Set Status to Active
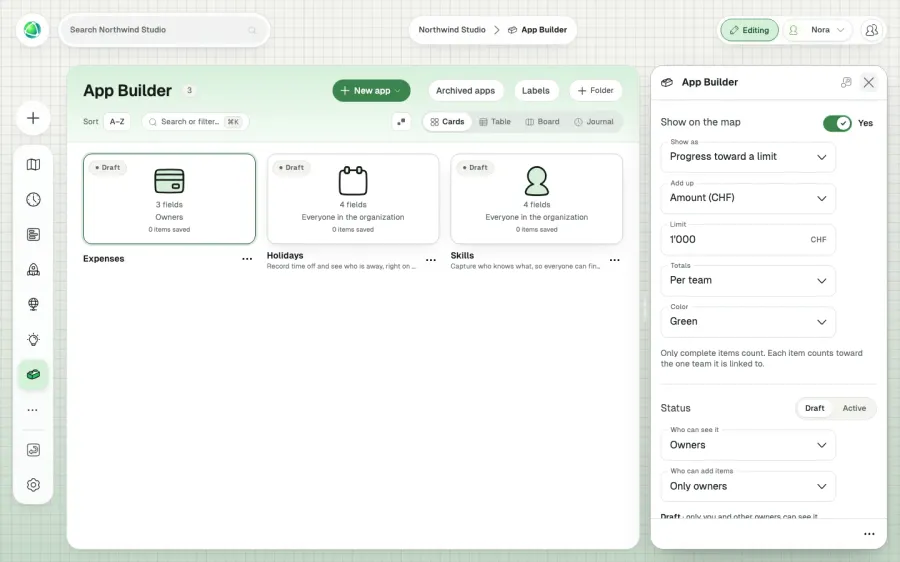Viewport: 900px width, 562px height. tap(854, 408)
